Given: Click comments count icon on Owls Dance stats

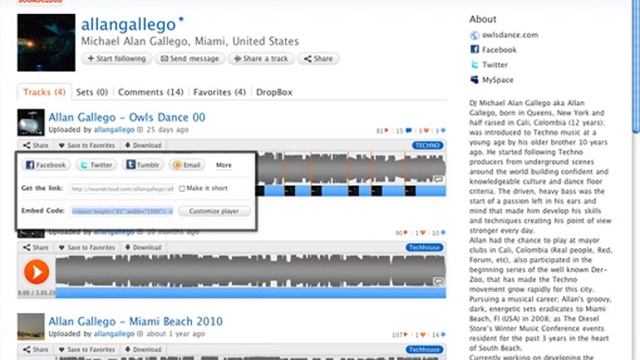Looking at the screenshot, I should click(409, 131).
